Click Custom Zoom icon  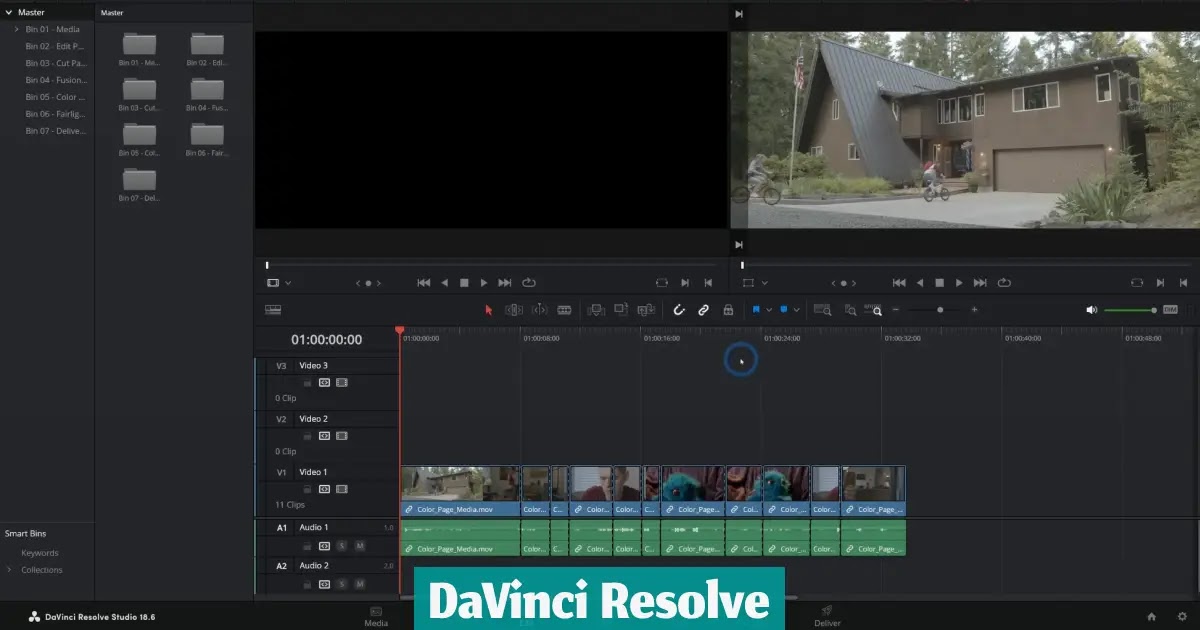[873, 310]
